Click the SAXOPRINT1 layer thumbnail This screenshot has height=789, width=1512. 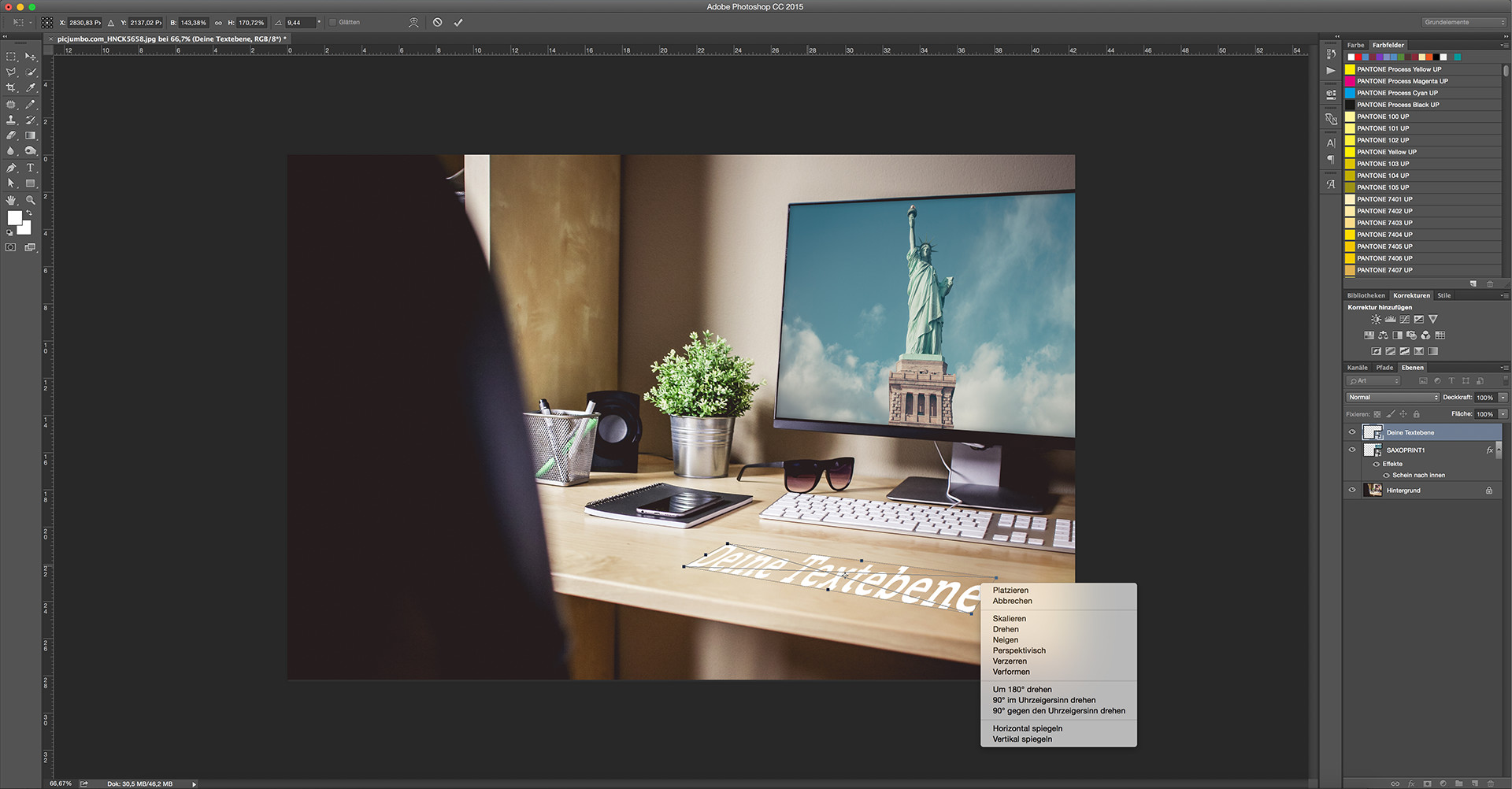1373,450
